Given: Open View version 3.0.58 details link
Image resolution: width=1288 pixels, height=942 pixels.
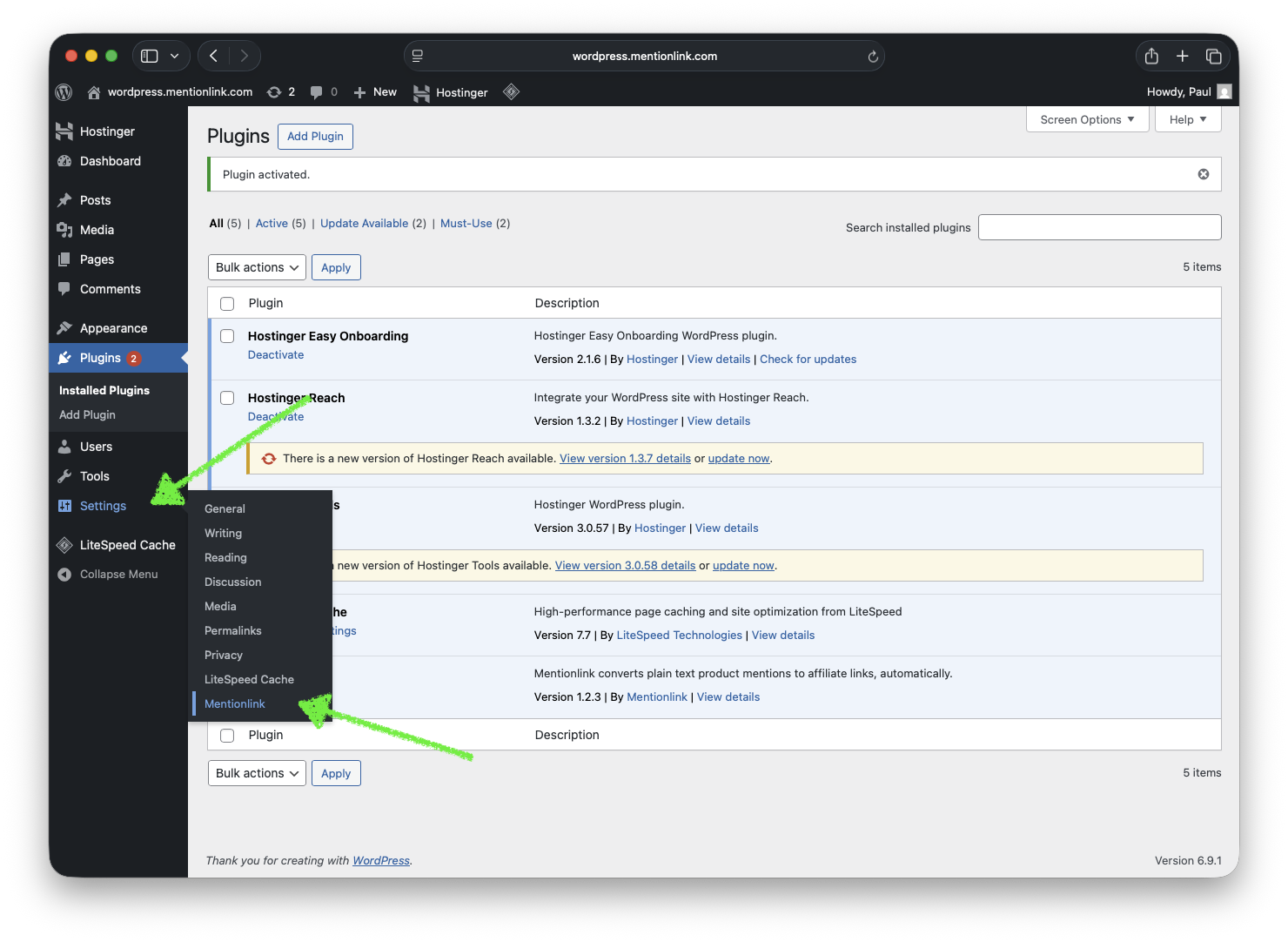Looking at the screenshot, I should 625,566.
